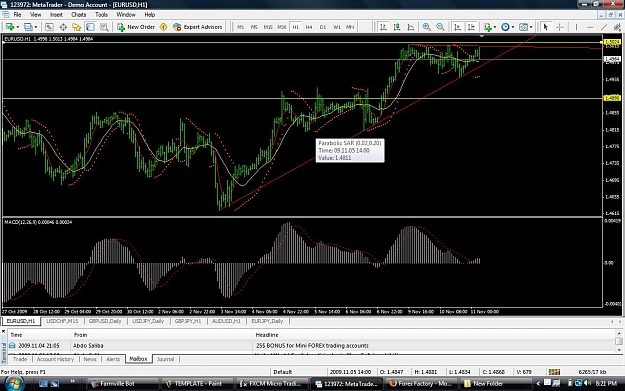Viewport: 625px width, 391px height.
Task: Select the M1 timeframe
Action: [x=240, y=27]
